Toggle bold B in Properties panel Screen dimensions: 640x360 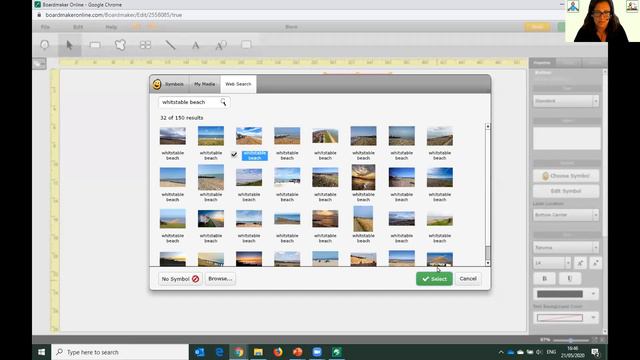pyautogui.click(x=544, y=278)
